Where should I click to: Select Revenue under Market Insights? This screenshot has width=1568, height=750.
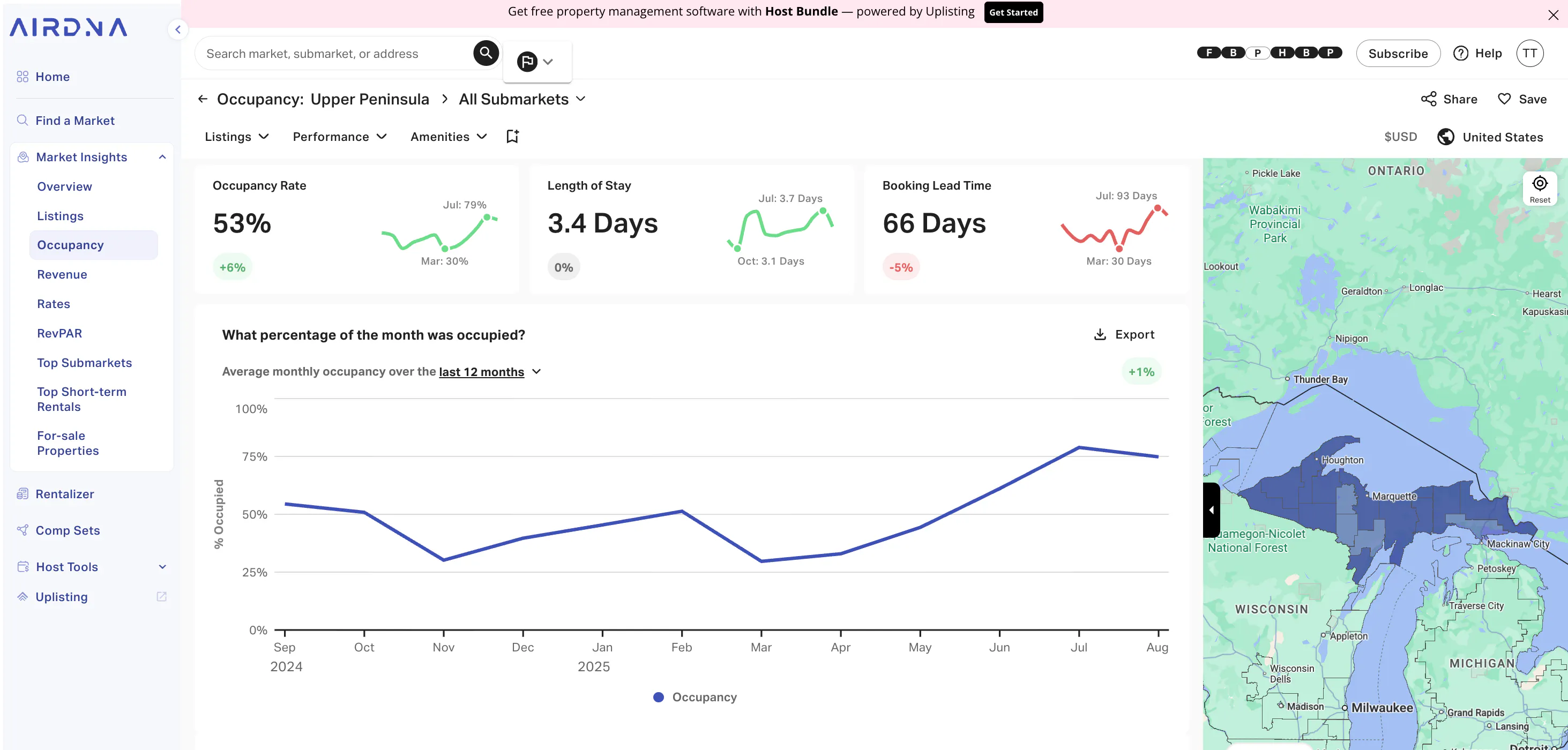pyautogui.click(x=62, y=274)
